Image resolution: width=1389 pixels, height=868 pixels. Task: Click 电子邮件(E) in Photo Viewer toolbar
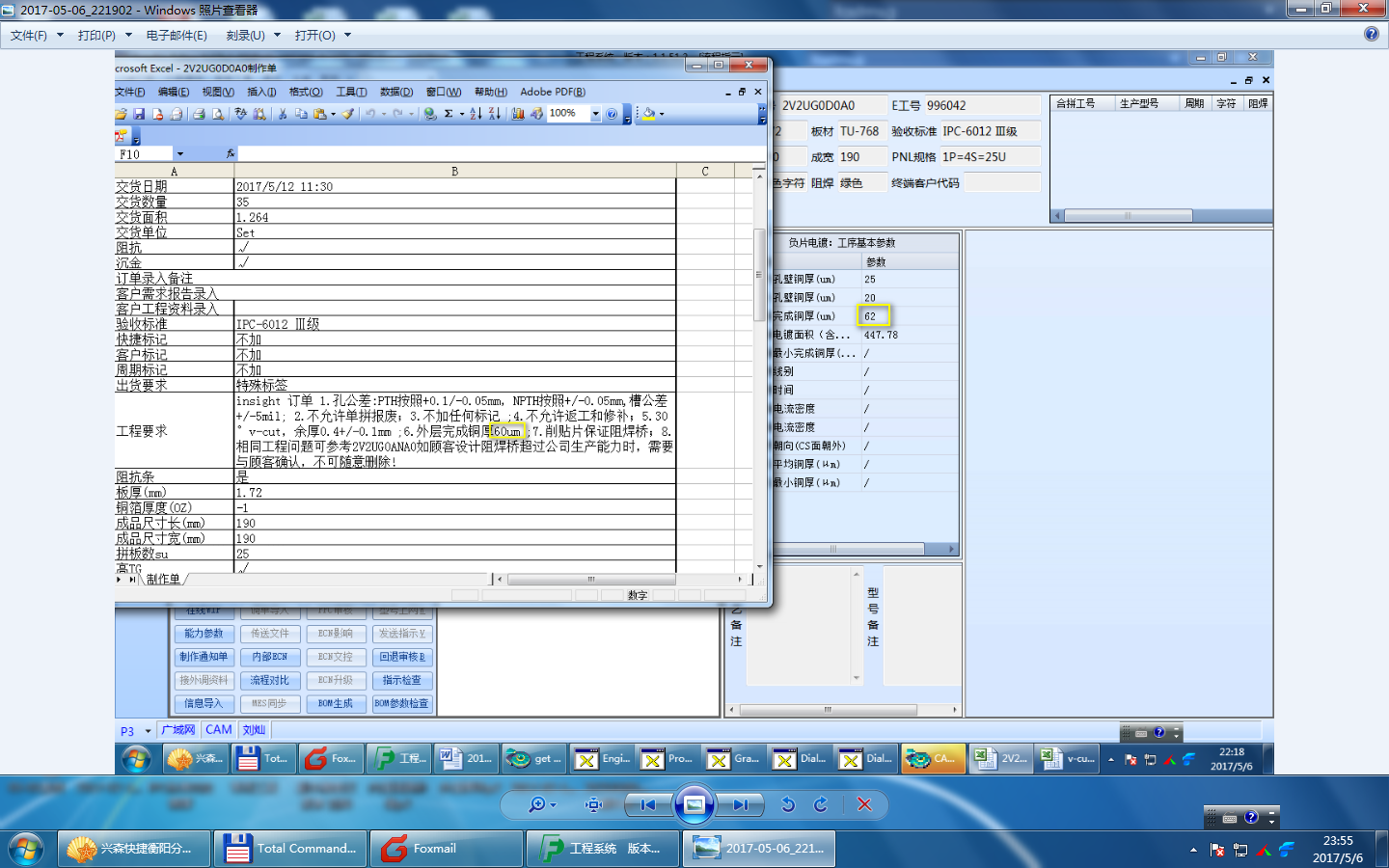pos(177,35)
